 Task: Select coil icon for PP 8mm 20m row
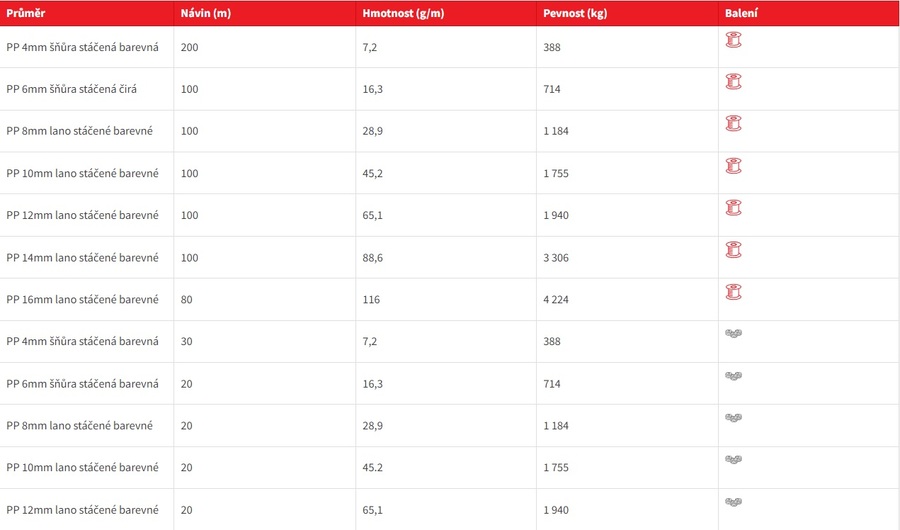(734, 418)
